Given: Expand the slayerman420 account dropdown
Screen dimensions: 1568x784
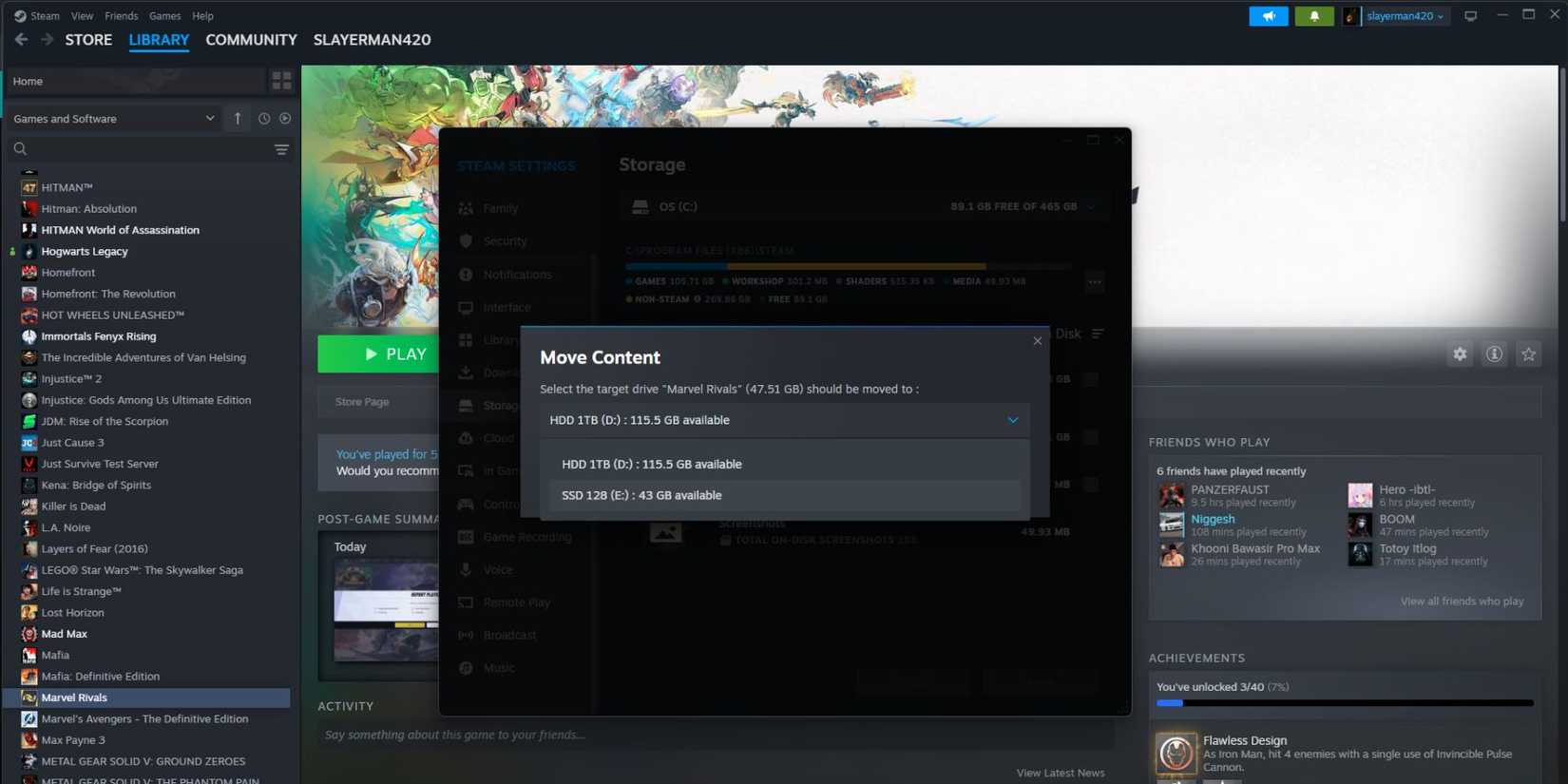Looking at the screenshot, I should tap(1405, 16).
